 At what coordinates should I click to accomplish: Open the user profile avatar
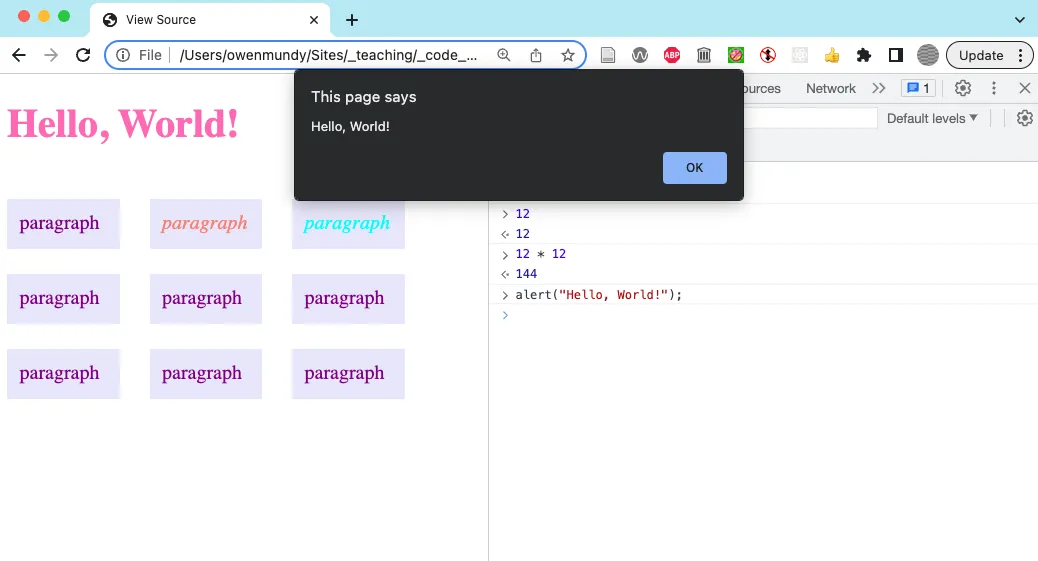click(927, 55)
